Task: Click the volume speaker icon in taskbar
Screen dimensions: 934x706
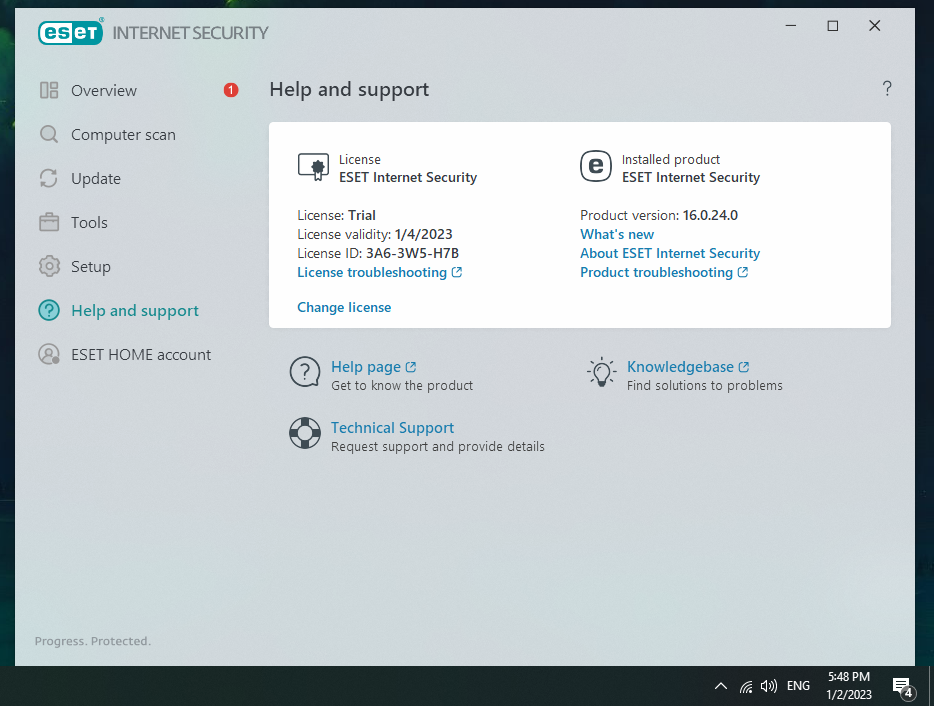Action: click(x=769, y=686)
